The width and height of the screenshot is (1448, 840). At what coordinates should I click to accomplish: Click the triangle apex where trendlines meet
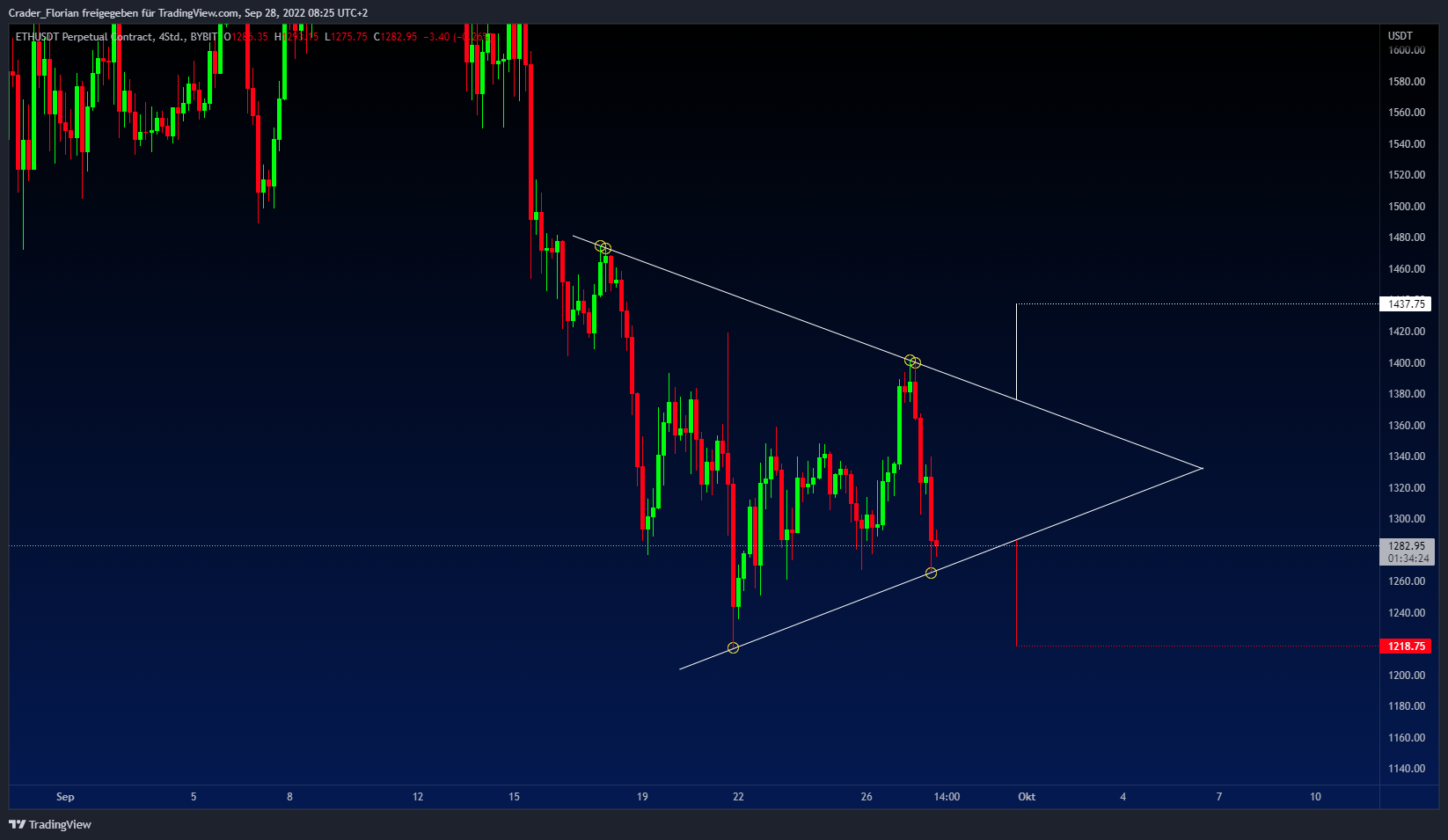(x=1202, y=468)
